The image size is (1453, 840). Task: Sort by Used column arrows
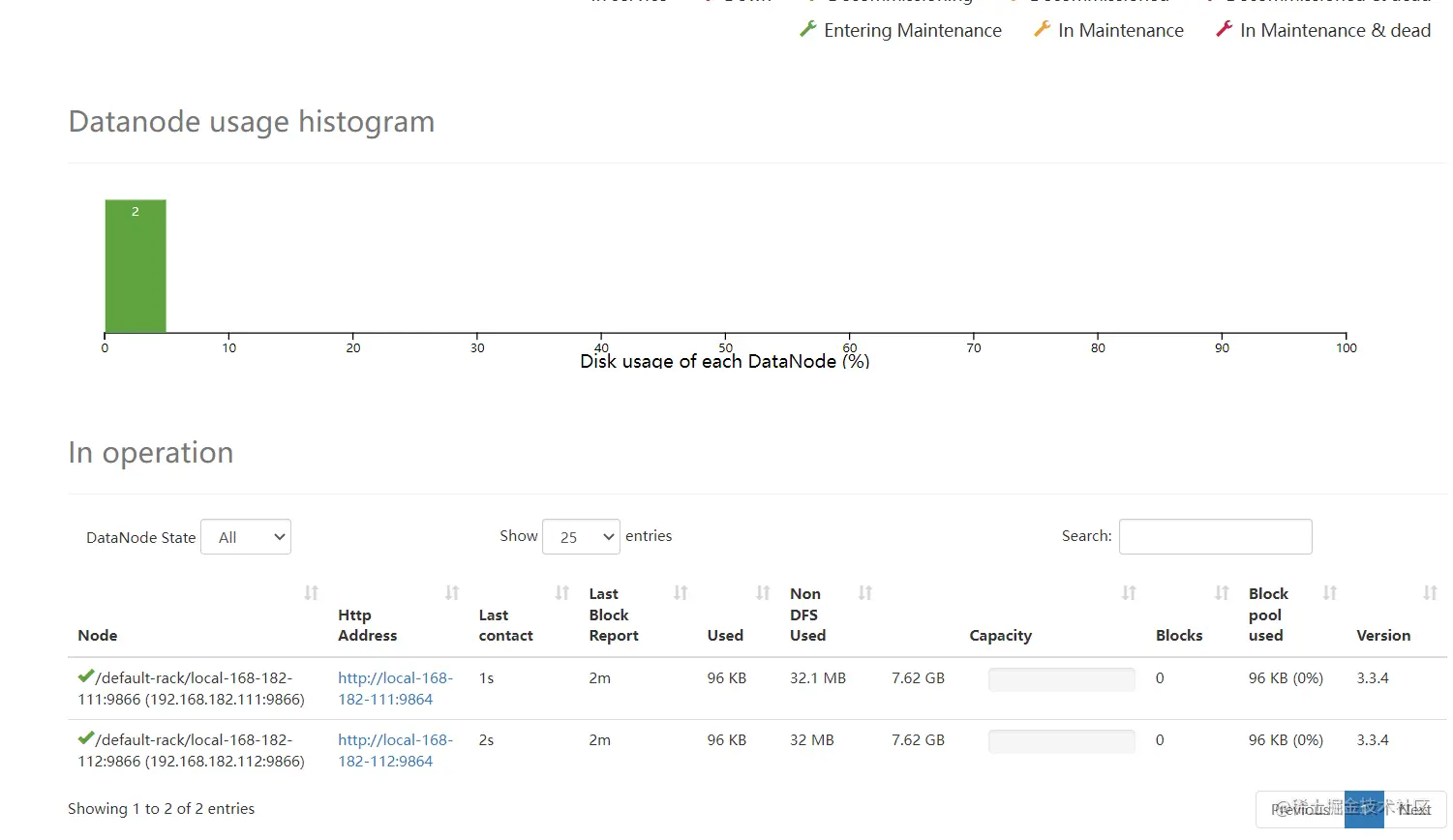coord(763,592)
